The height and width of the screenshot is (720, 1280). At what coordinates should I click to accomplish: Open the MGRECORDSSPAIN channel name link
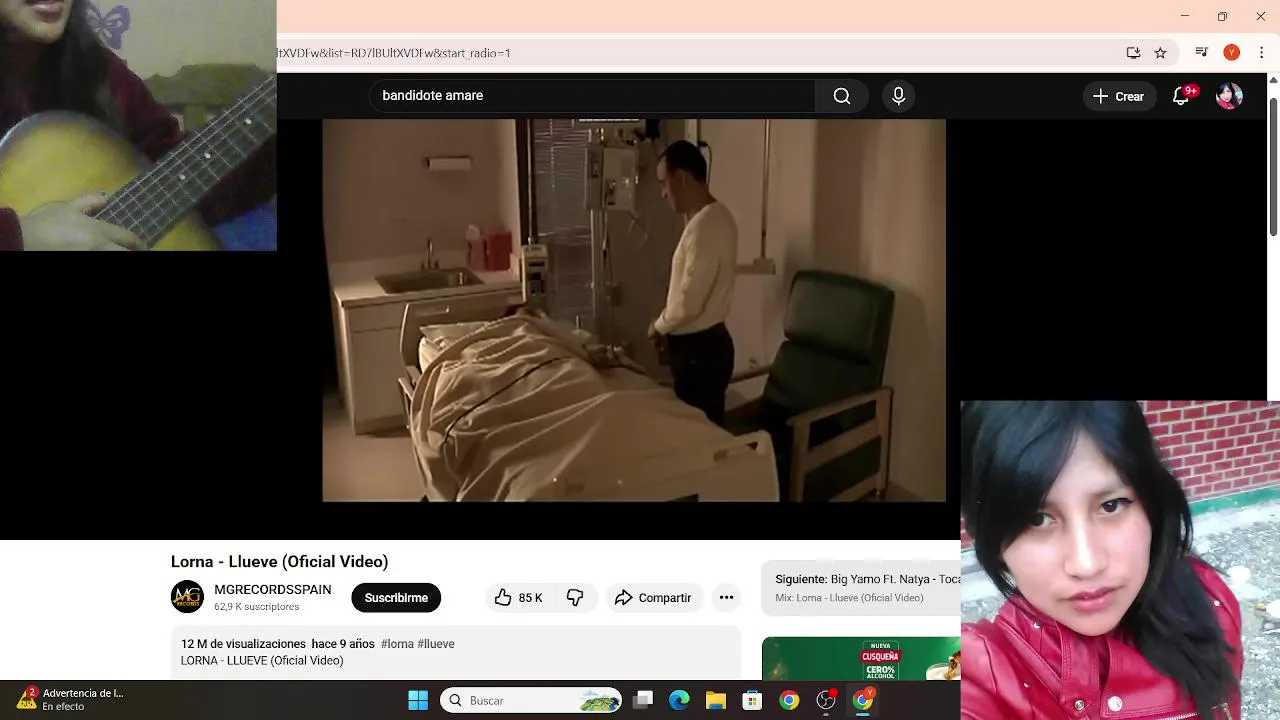273,590
